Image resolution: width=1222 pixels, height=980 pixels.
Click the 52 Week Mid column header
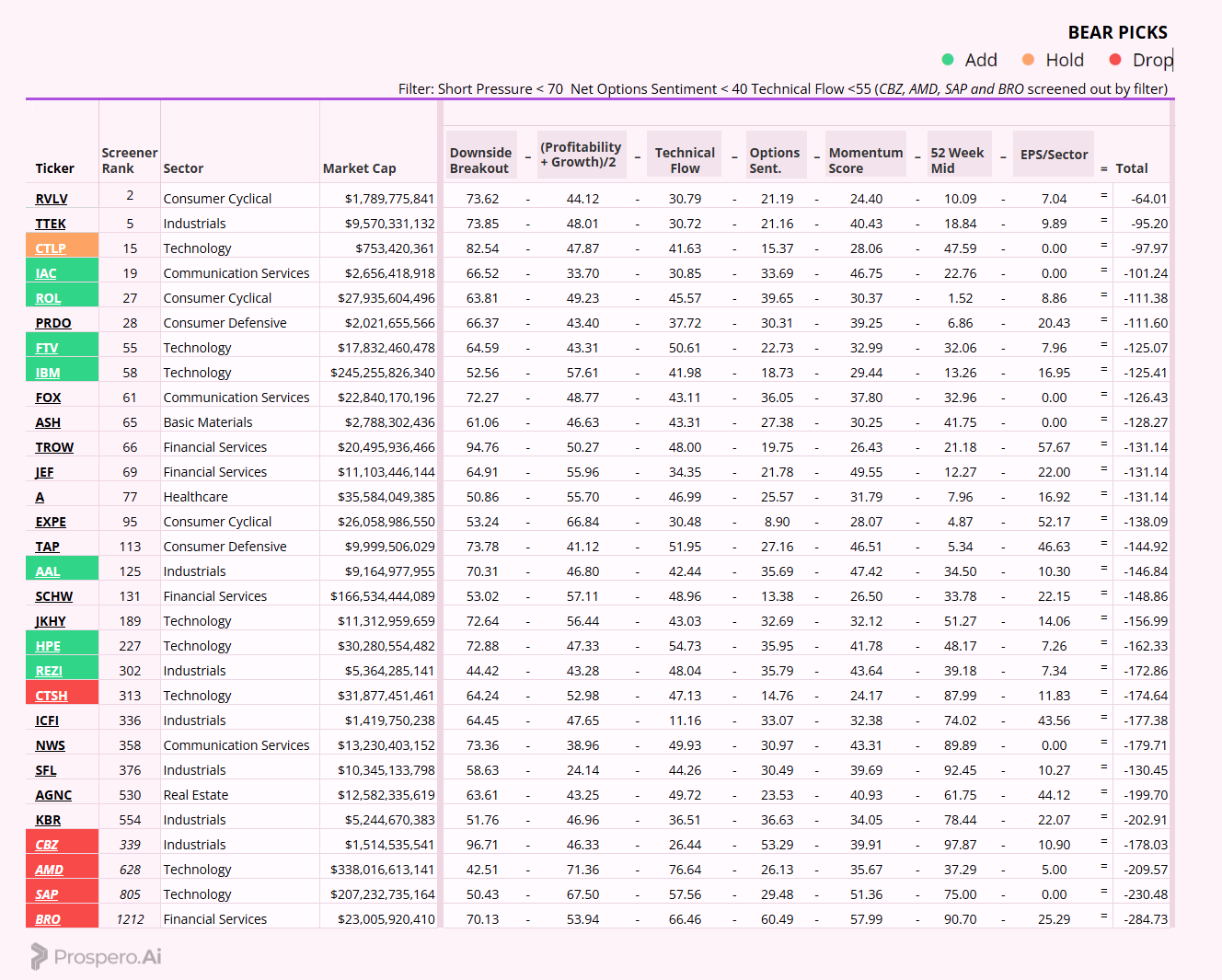[x=957, y=160]
